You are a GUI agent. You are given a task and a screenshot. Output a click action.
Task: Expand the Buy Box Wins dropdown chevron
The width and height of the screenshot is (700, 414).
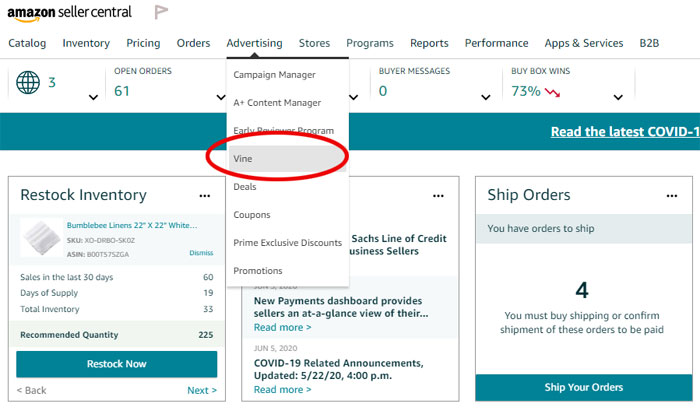618,97
